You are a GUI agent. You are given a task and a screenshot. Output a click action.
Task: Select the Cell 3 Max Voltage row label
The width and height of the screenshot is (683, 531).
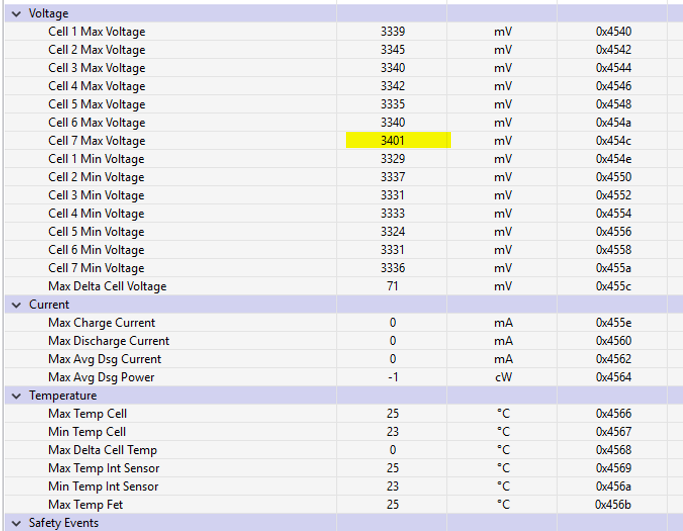point(97,68)
